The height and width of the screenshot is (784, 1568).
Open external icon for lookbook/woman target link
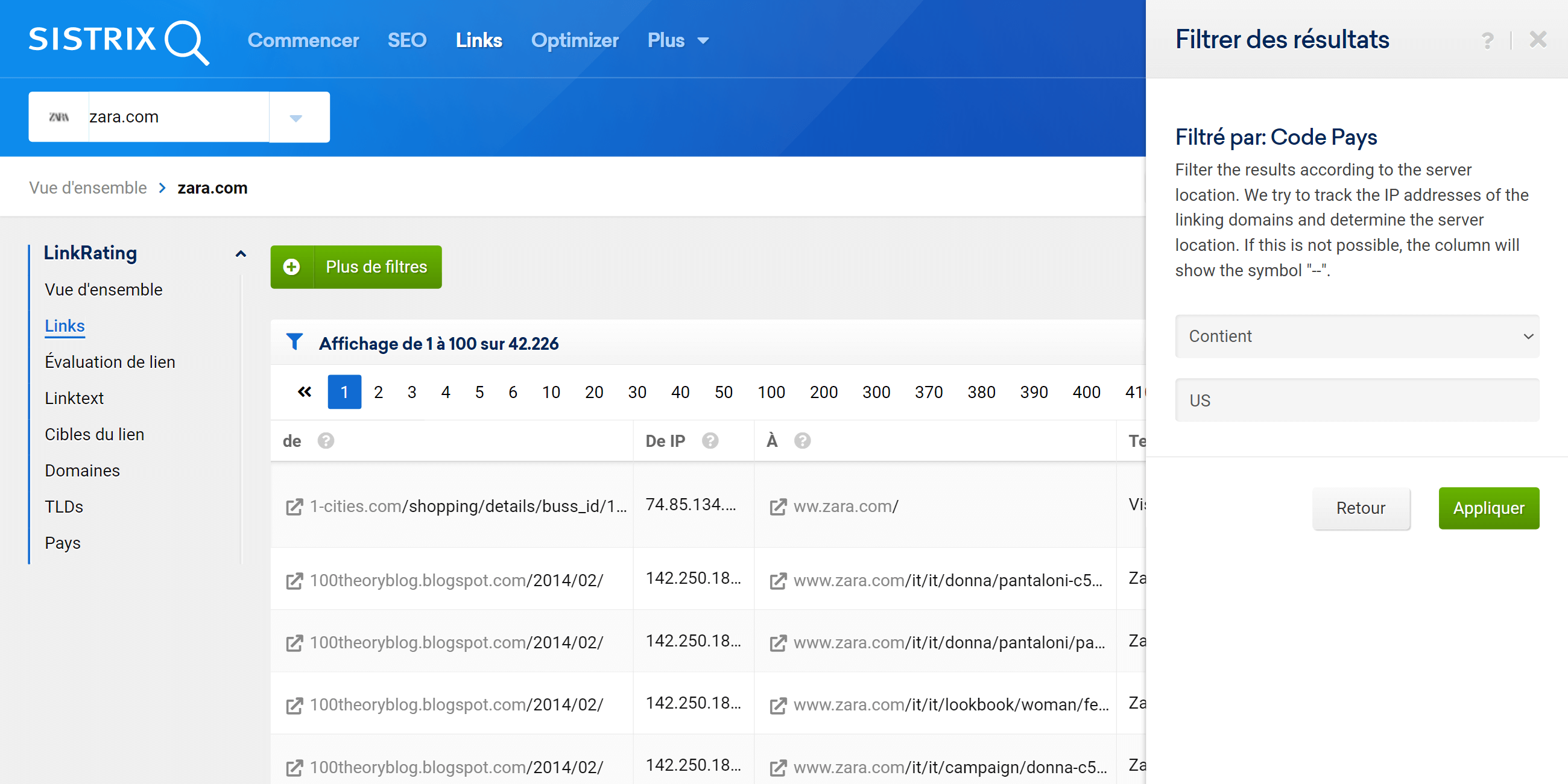(778, 705)
